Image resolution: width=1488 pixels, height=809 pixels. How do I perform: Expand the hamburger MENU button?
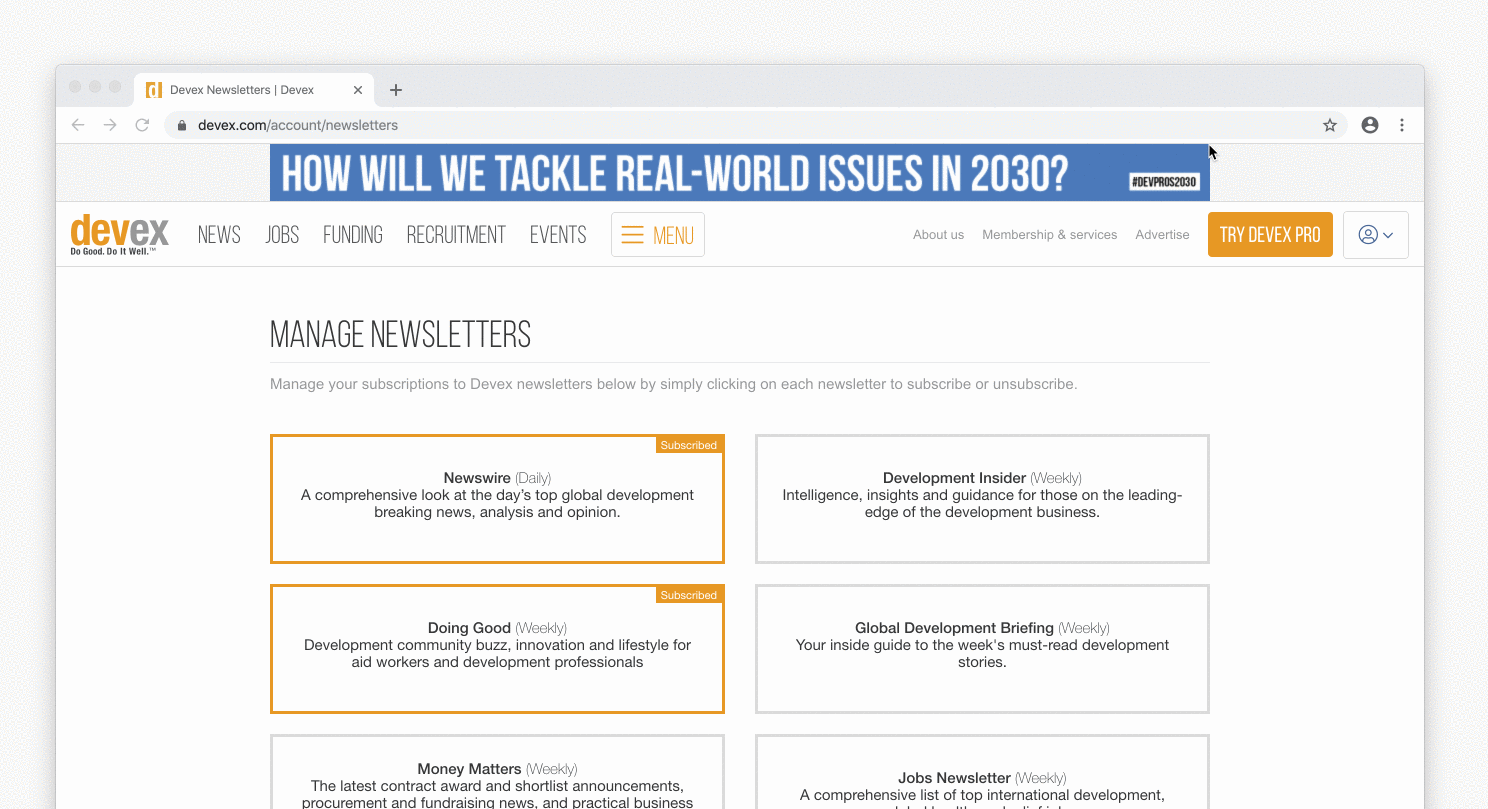pyautogui.click(x=658, y=235)
